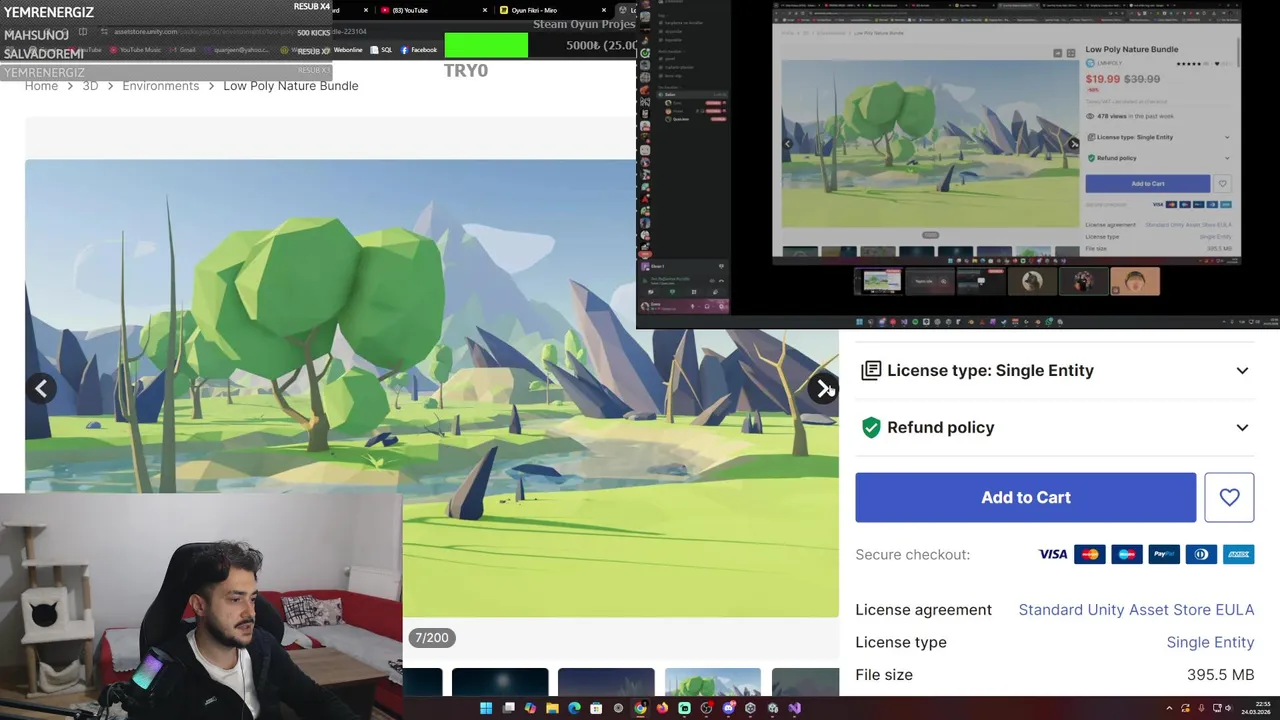Click the 7/200 image counter badge
This screenshot has width=1280, height=720.
pyautogui.click(x=432, y=638)
